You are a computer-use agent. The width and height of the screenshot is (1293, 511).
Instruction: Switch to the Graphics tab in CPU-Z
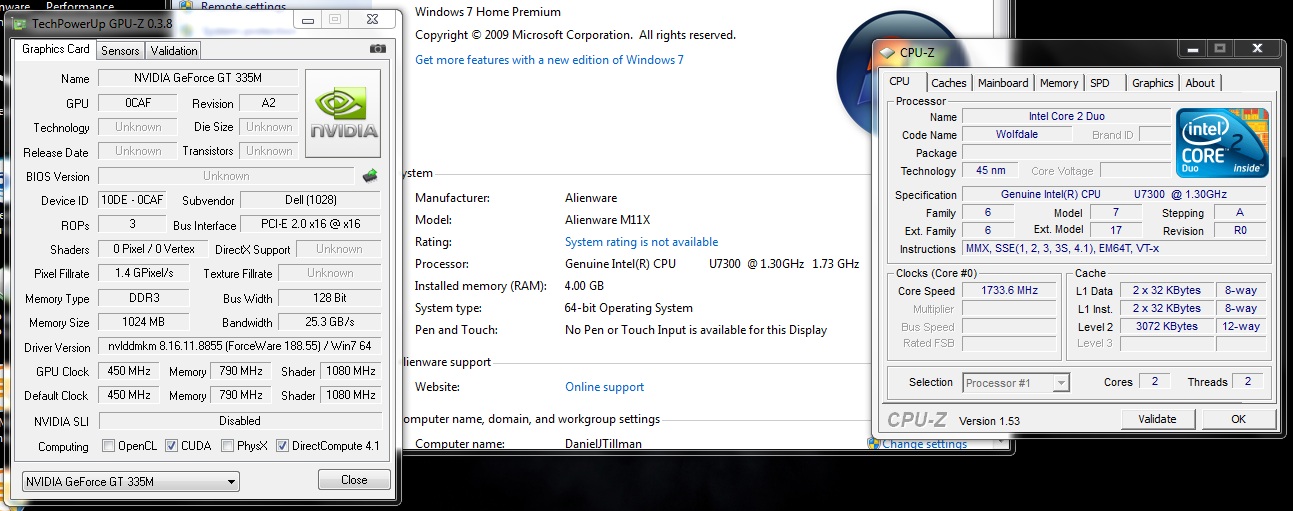click(1153, 83)
